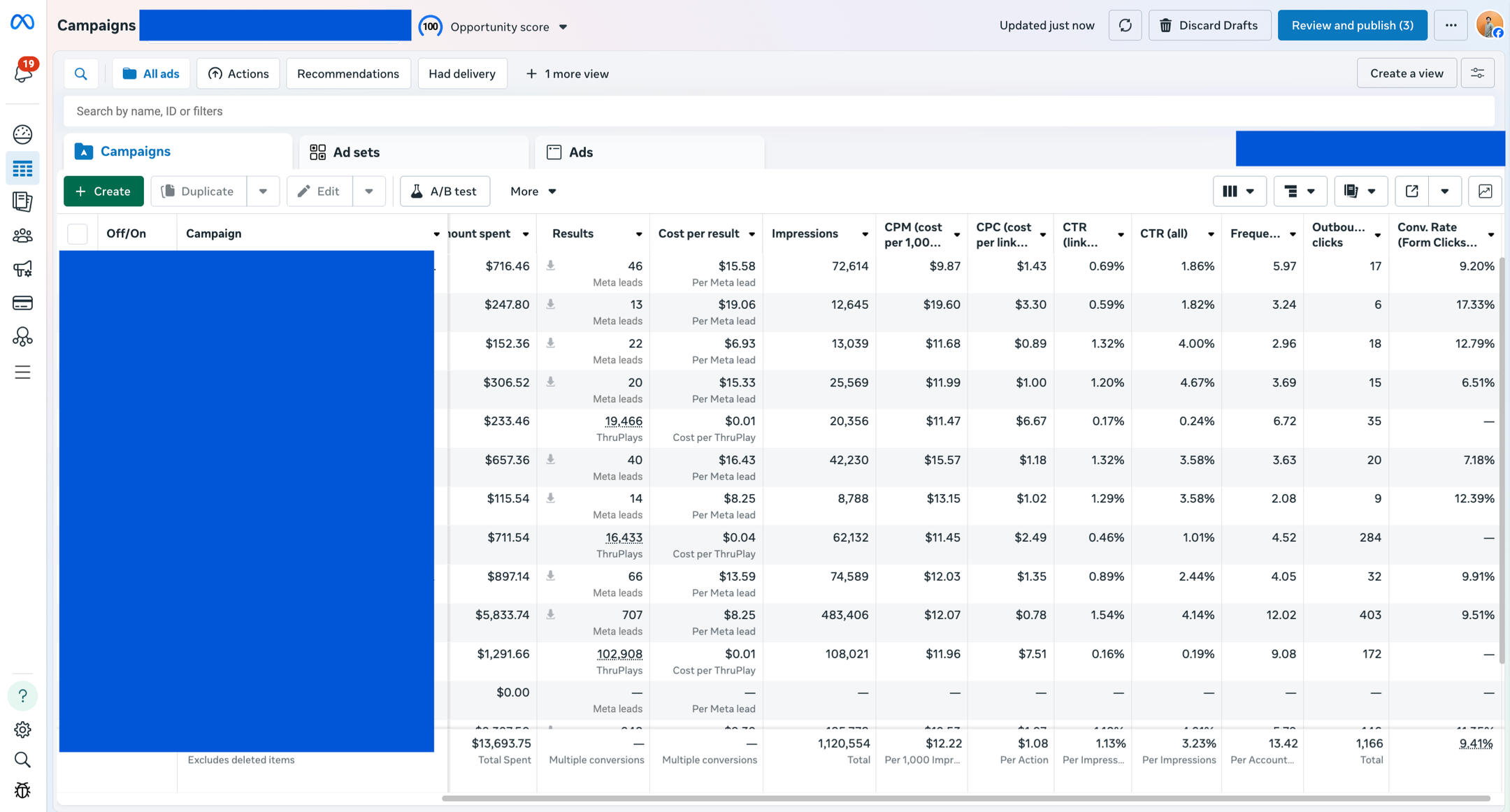1510x812 pixels.
Task: Click the horizontal scrollbar under table
Action: point(965,798)
